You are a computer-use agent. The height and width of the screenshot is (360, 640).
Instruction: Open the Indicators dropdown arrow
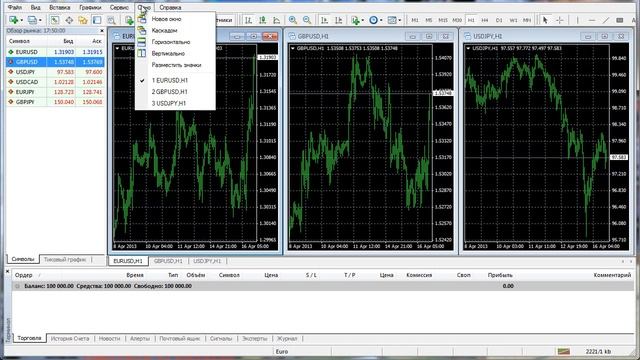pos(363,20)
